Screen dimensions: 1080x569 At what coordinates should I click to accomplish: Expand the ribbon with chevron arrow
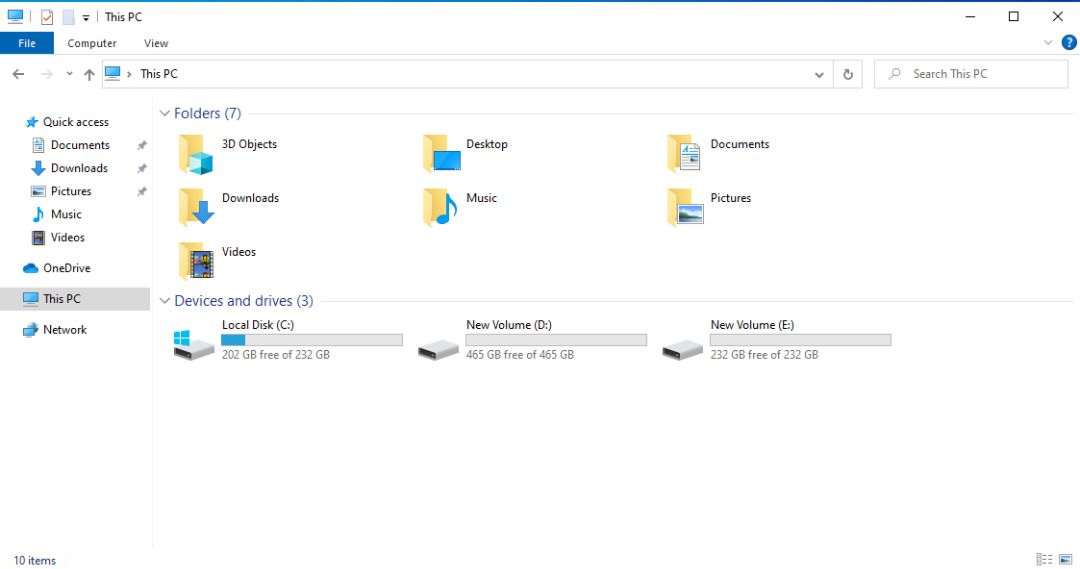coord(1048,43)
